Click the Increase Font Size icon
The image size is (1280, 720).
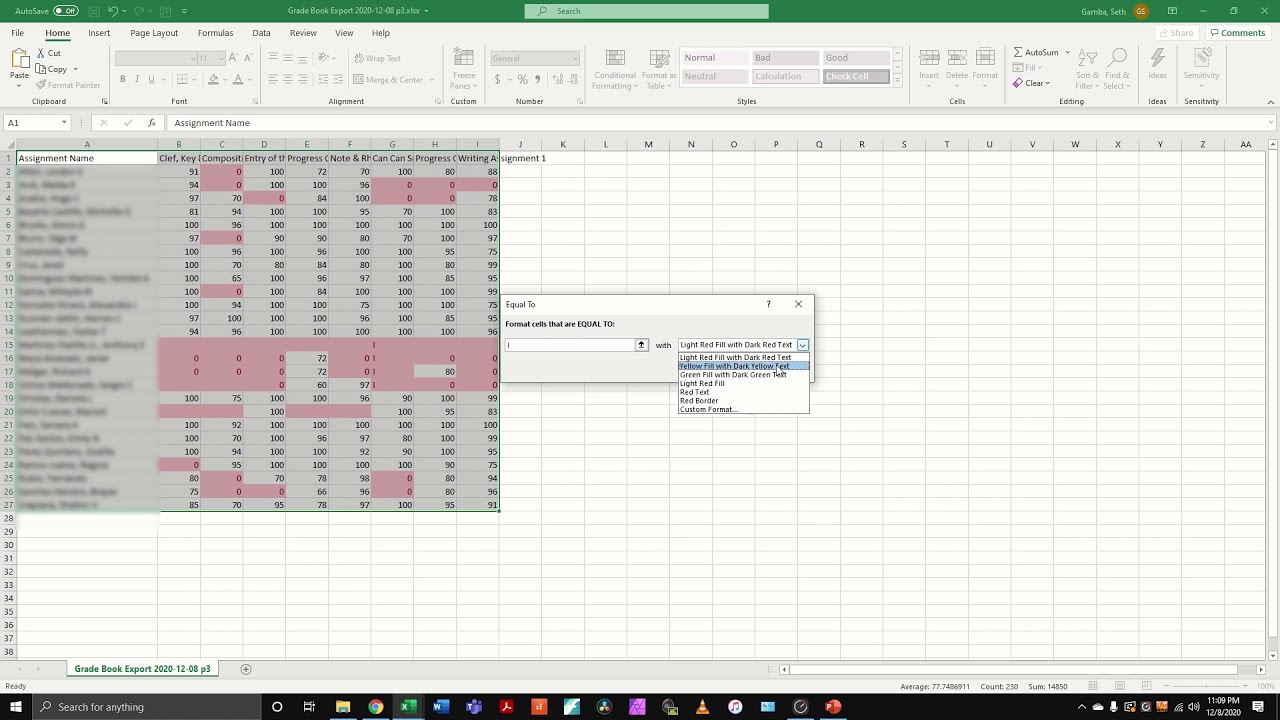click(233, 58)
